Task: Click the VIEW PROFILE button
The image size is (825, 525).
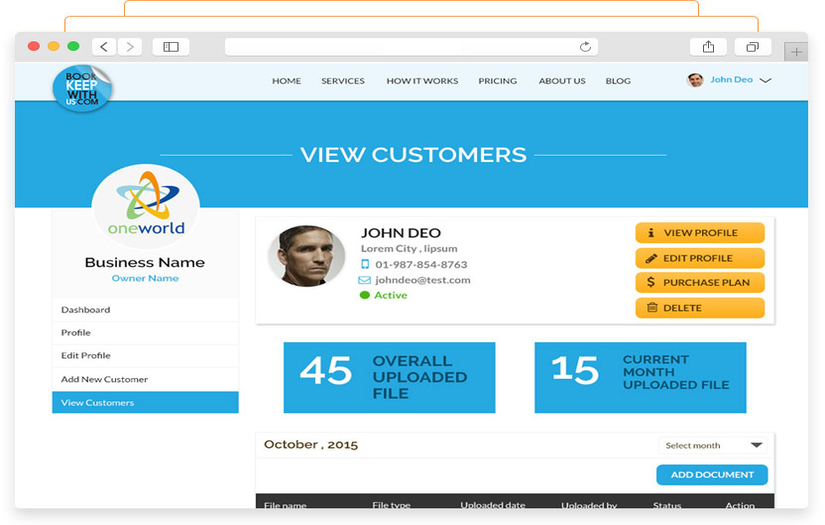Action: click(x=700, y=233)
